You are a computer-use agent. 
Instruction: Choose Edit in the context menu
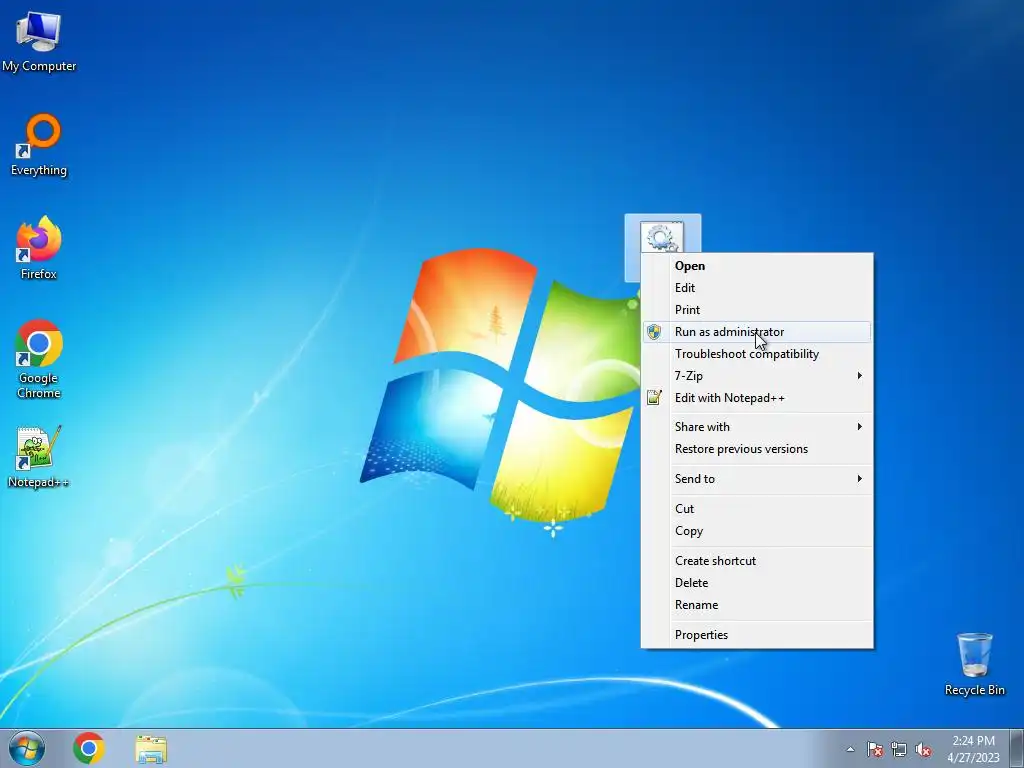coord(757,288)
